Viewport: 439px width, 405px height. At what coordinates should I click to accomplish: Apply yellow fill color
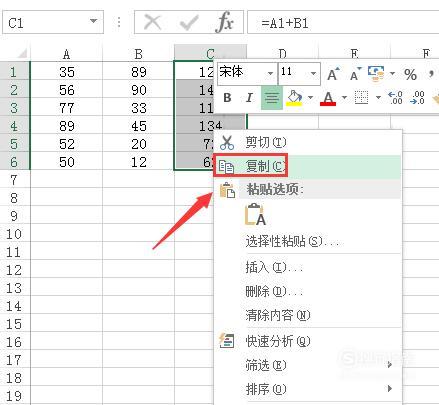pos(294,98)
